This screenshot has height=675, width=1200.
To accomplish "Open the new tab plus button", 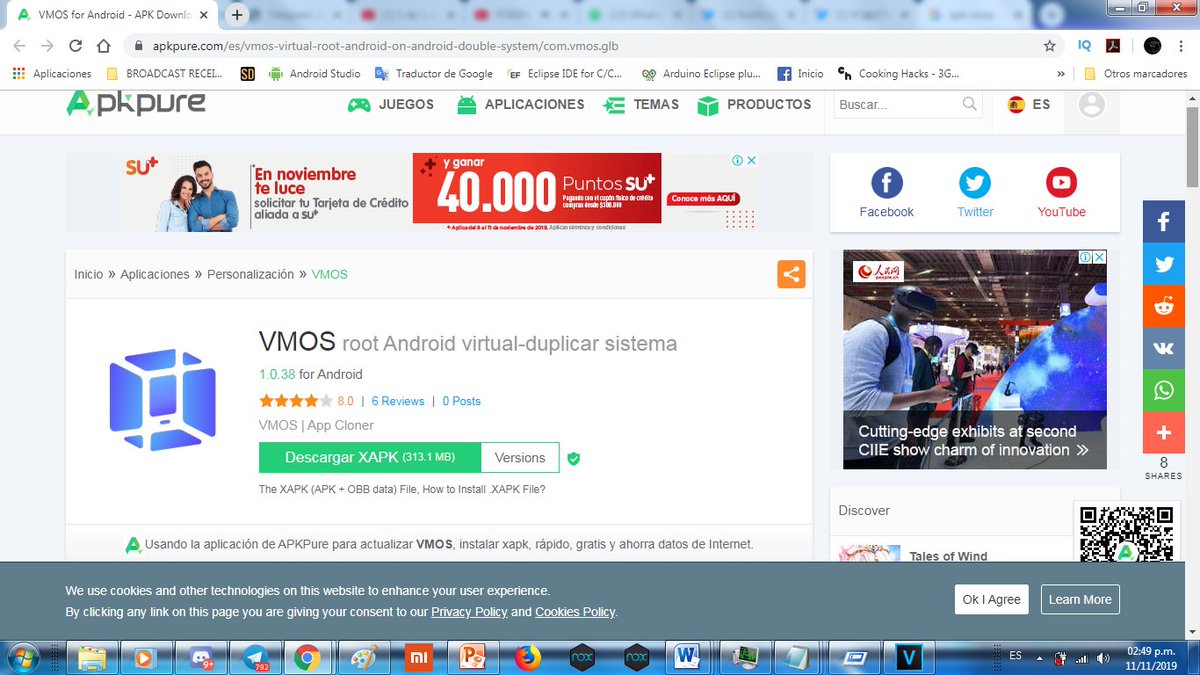I will pos(237,15).
